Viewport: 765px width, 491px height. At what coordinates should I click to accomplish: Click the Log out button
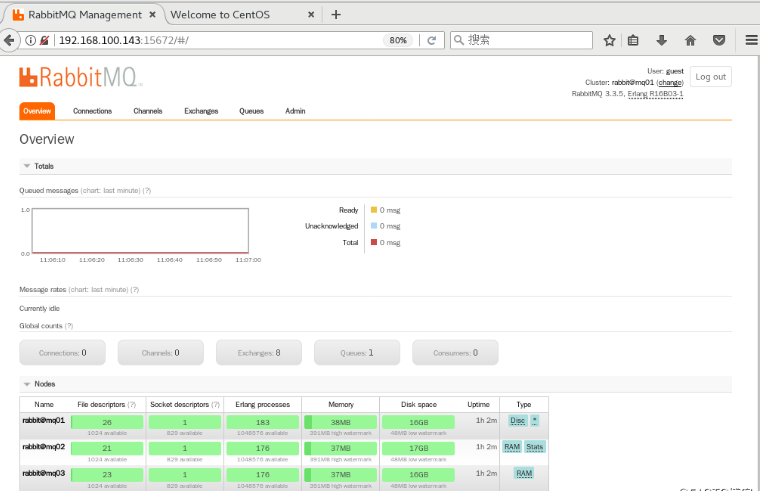pos(710,77)
